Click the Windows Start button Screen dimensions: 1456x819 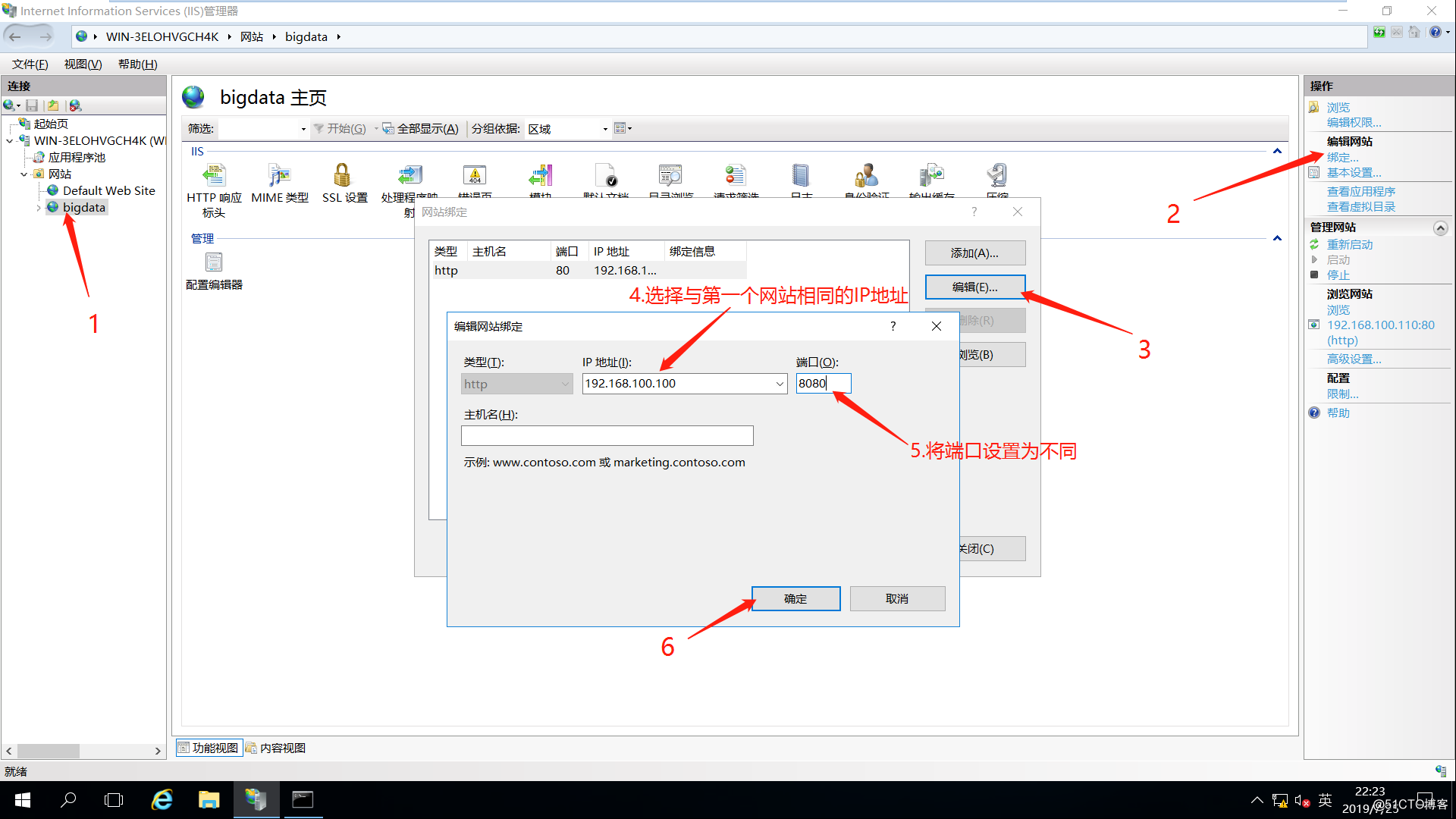[23, 800]
